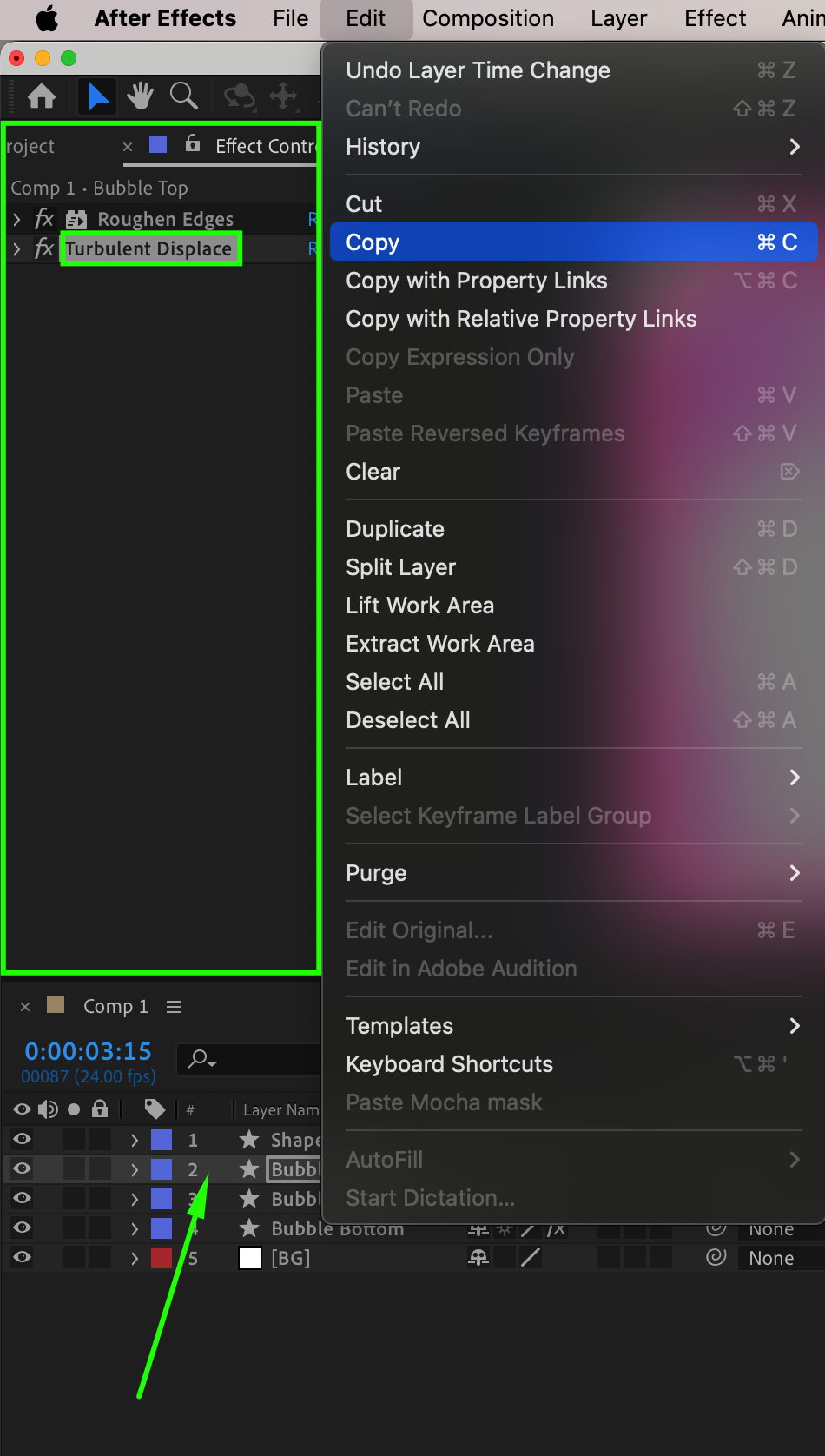The height and width of the screenshot is (1456, 825).
Task: Select the Hand tool
Action: (140, 96)
